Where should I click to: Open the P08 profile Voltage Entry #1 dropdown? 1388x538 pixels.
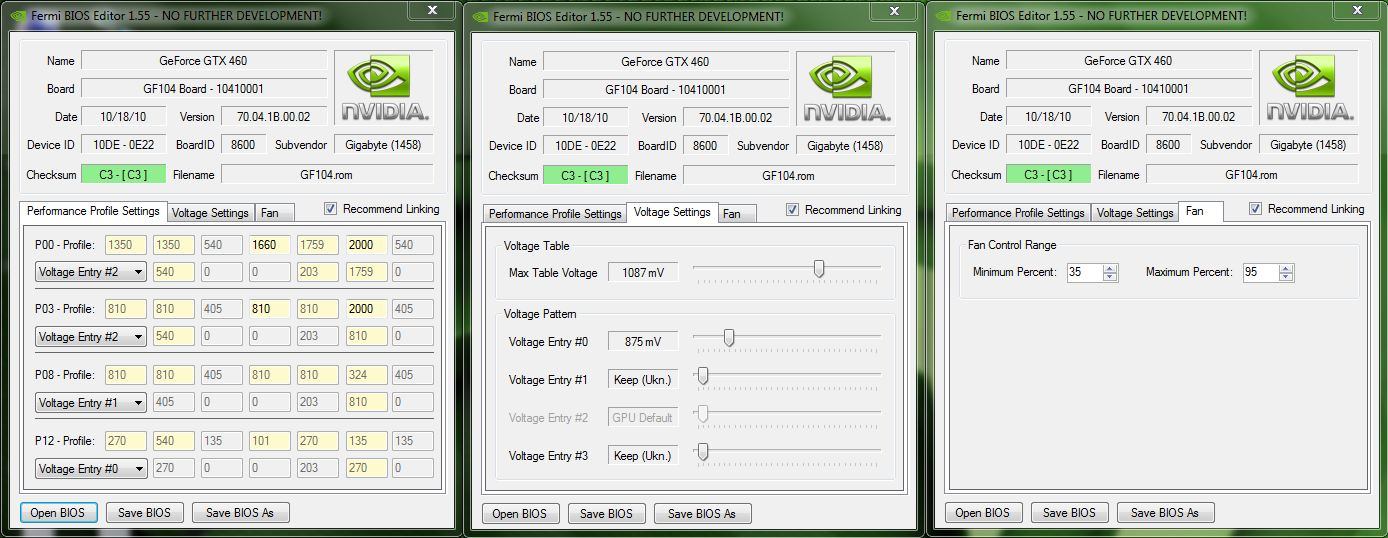click(91, 403)
